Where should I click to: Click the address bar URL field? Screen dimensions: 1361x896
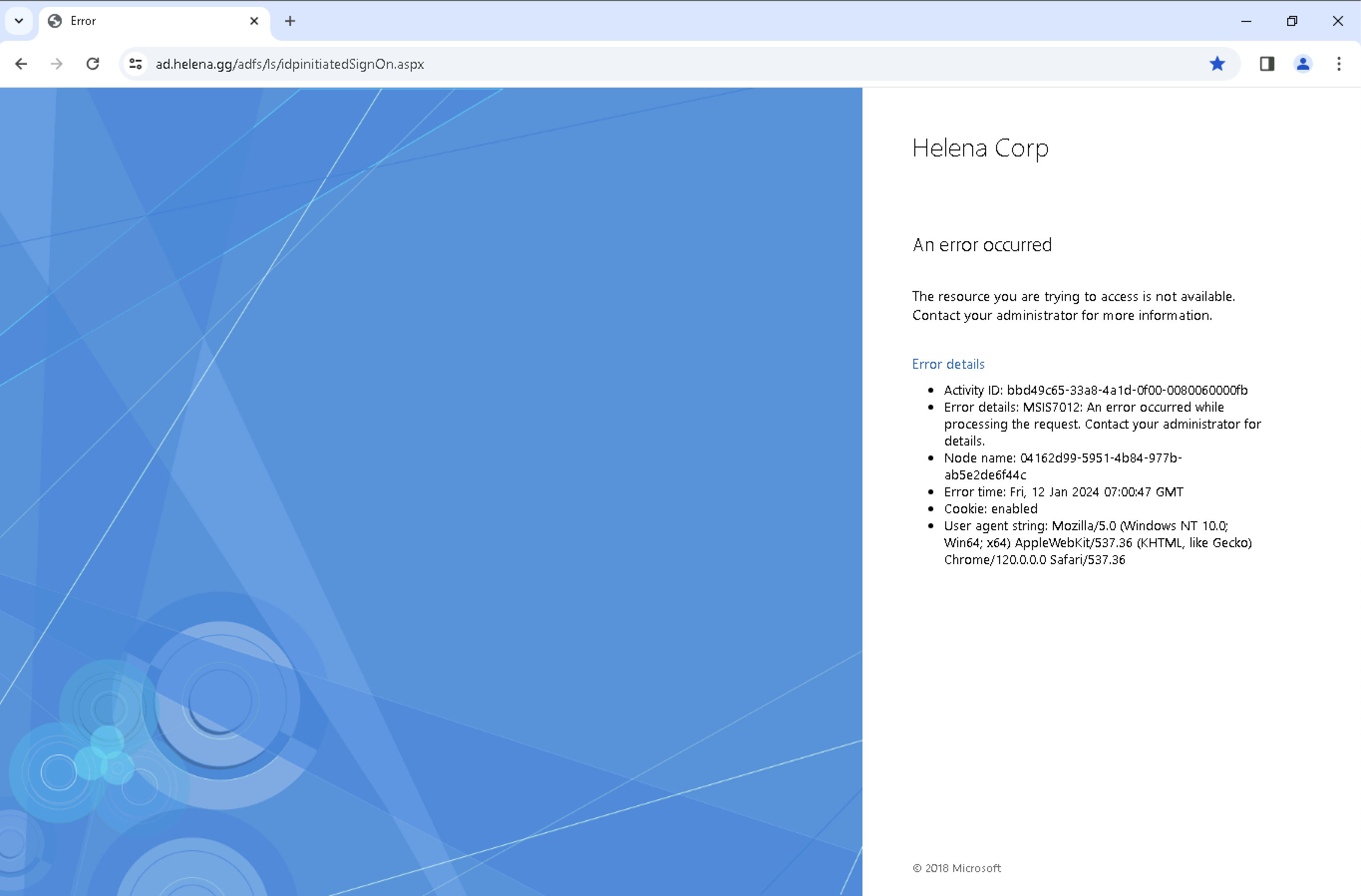click(x=629, y=64)
